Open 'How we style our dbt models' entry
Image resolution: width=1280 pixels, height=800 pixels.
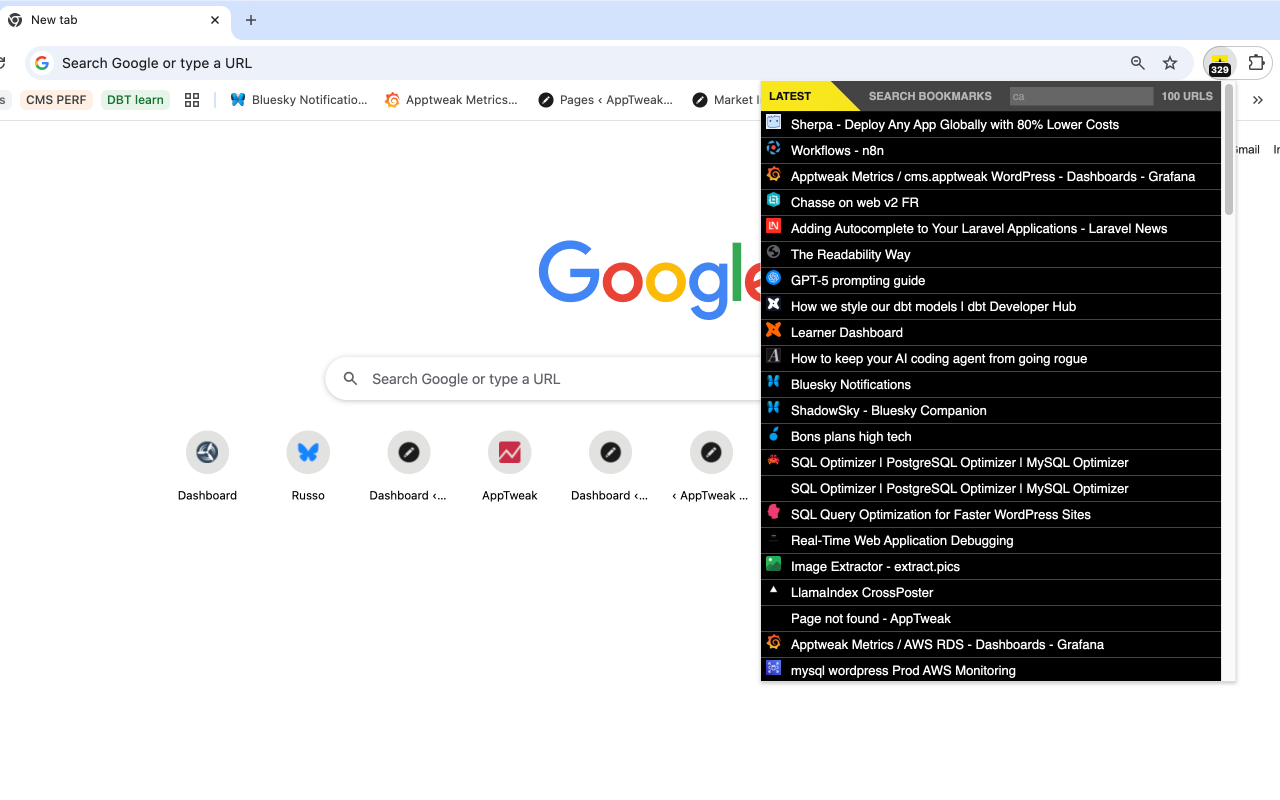tap(991, 306)
